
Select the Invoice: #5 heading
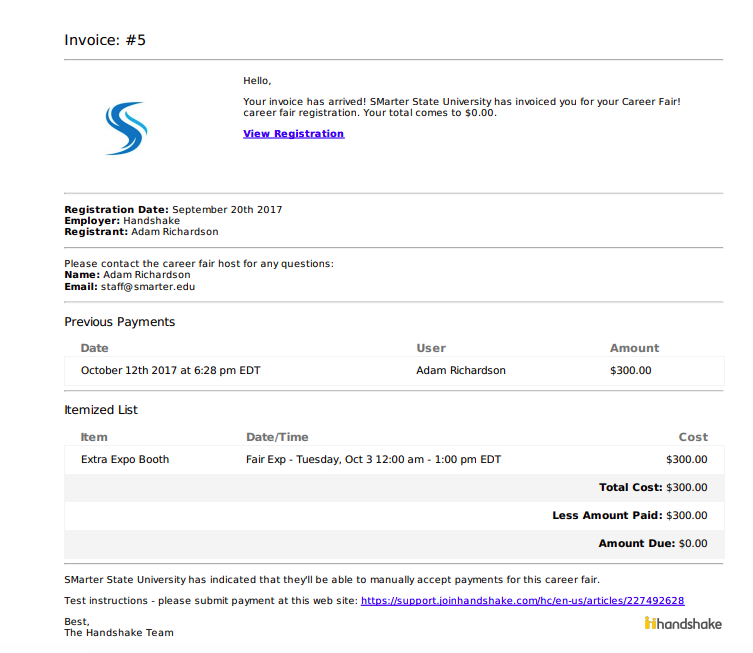[105, 40]
